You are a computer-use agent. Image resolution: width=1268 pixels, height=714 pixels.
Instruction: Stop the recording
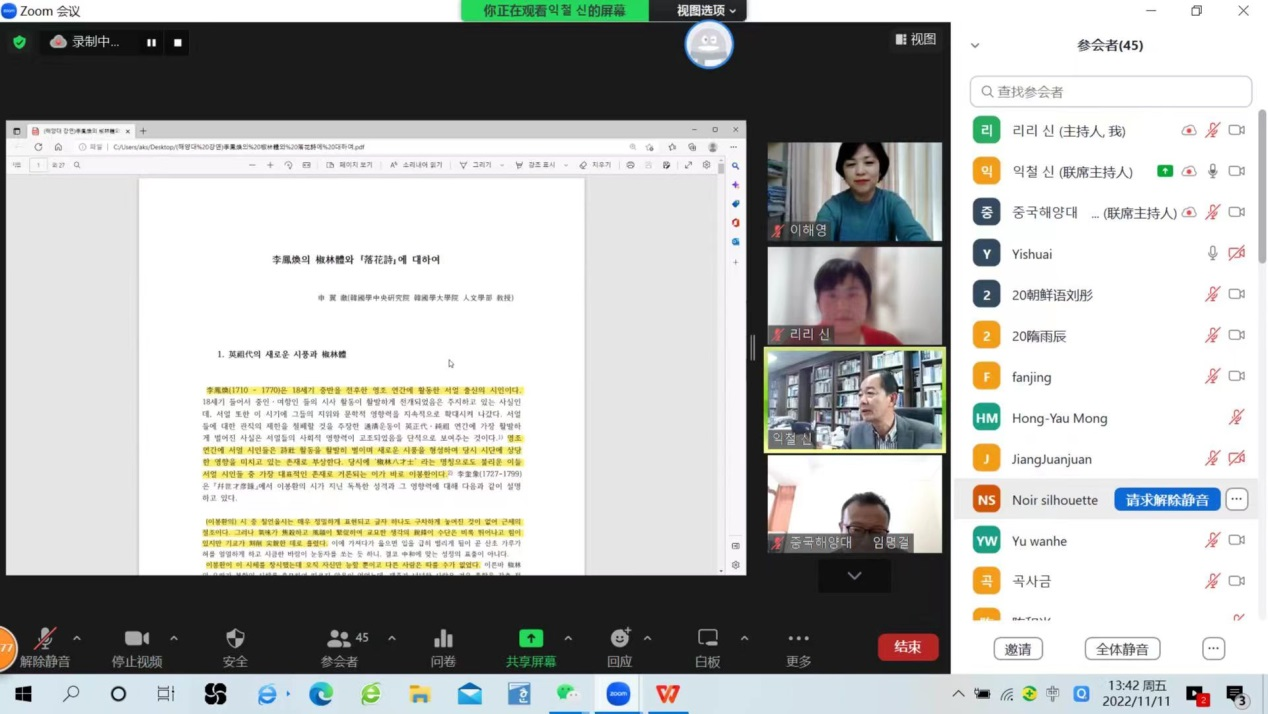coord(178,42)
